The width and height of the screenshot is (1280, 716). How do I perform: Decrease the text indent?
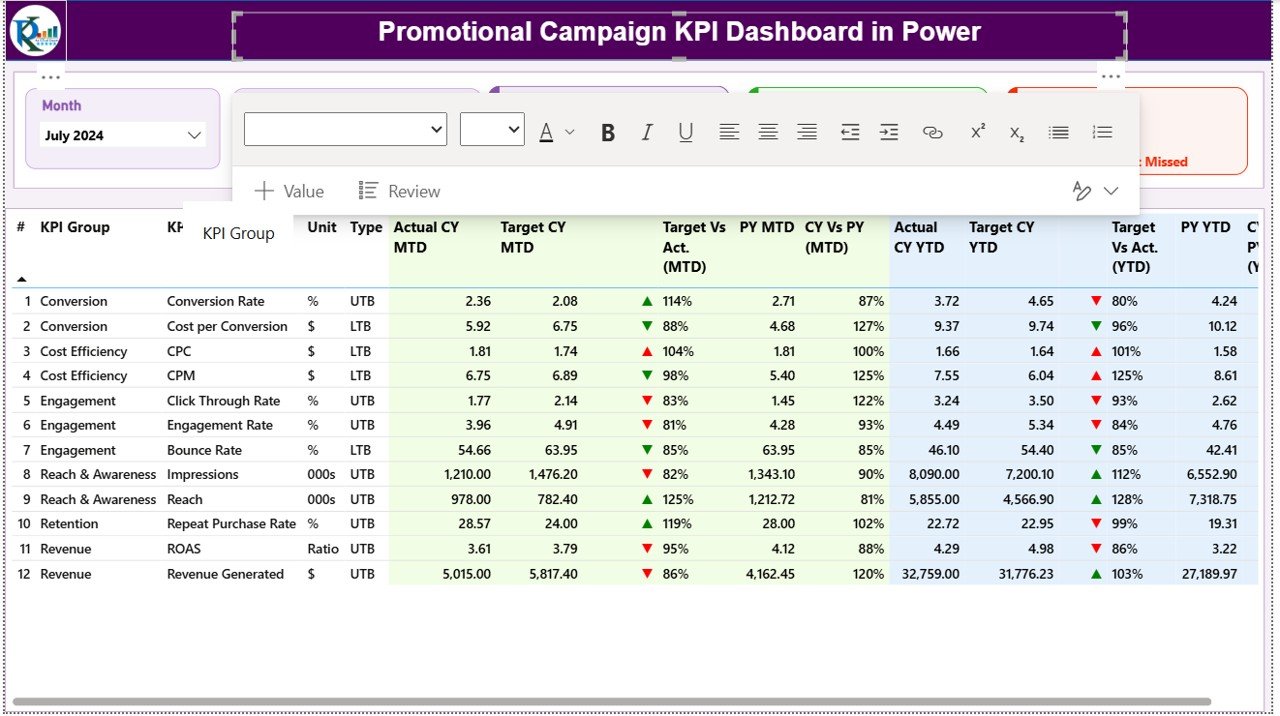coord(850,131)
